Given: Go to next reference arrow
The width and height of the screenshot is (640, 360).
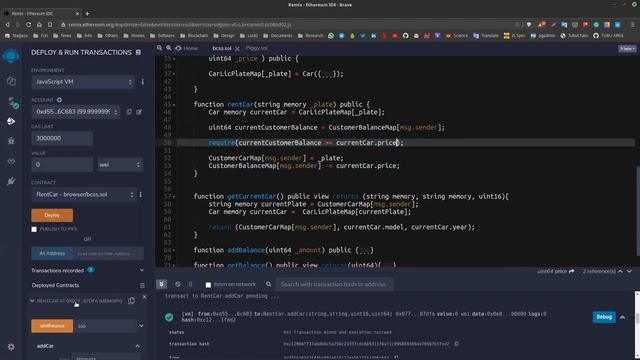Looking at the screenshot, I should point(629,271).
